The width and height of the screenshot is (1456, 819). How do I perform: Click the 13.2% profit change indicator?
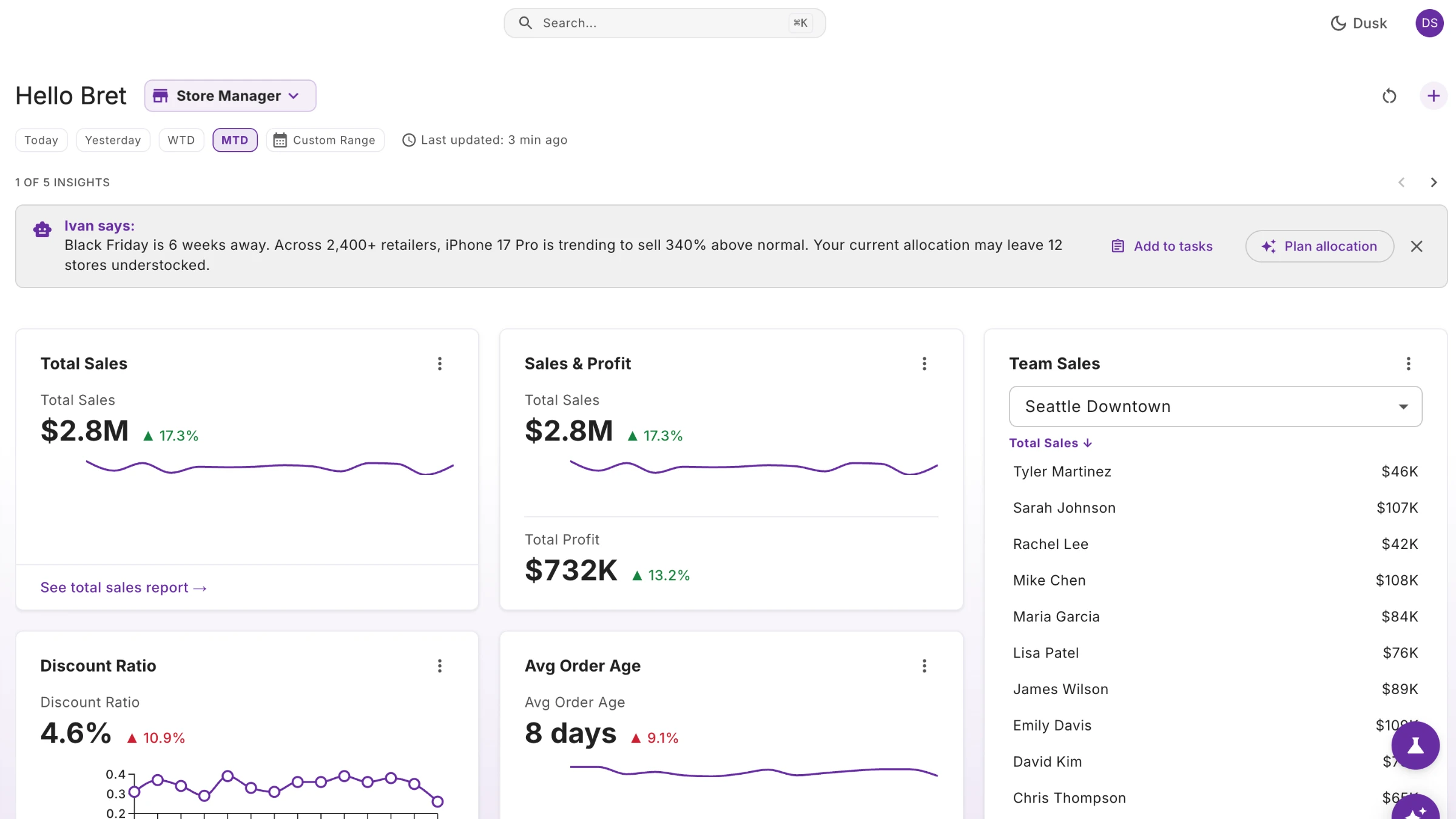click(x=661, y=576)
